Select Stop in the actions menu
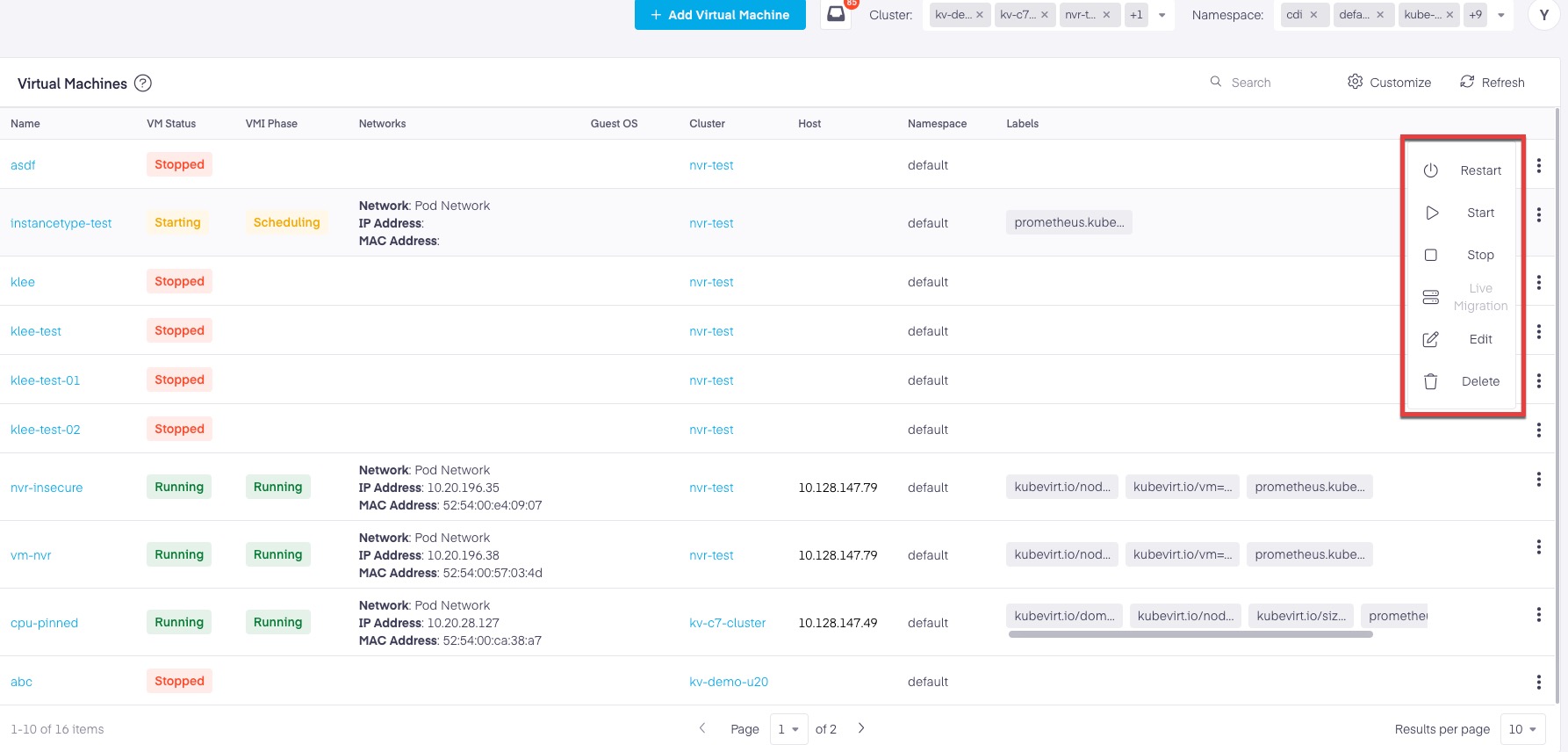Screen dimensions: 1568x752 [1480, 255]
